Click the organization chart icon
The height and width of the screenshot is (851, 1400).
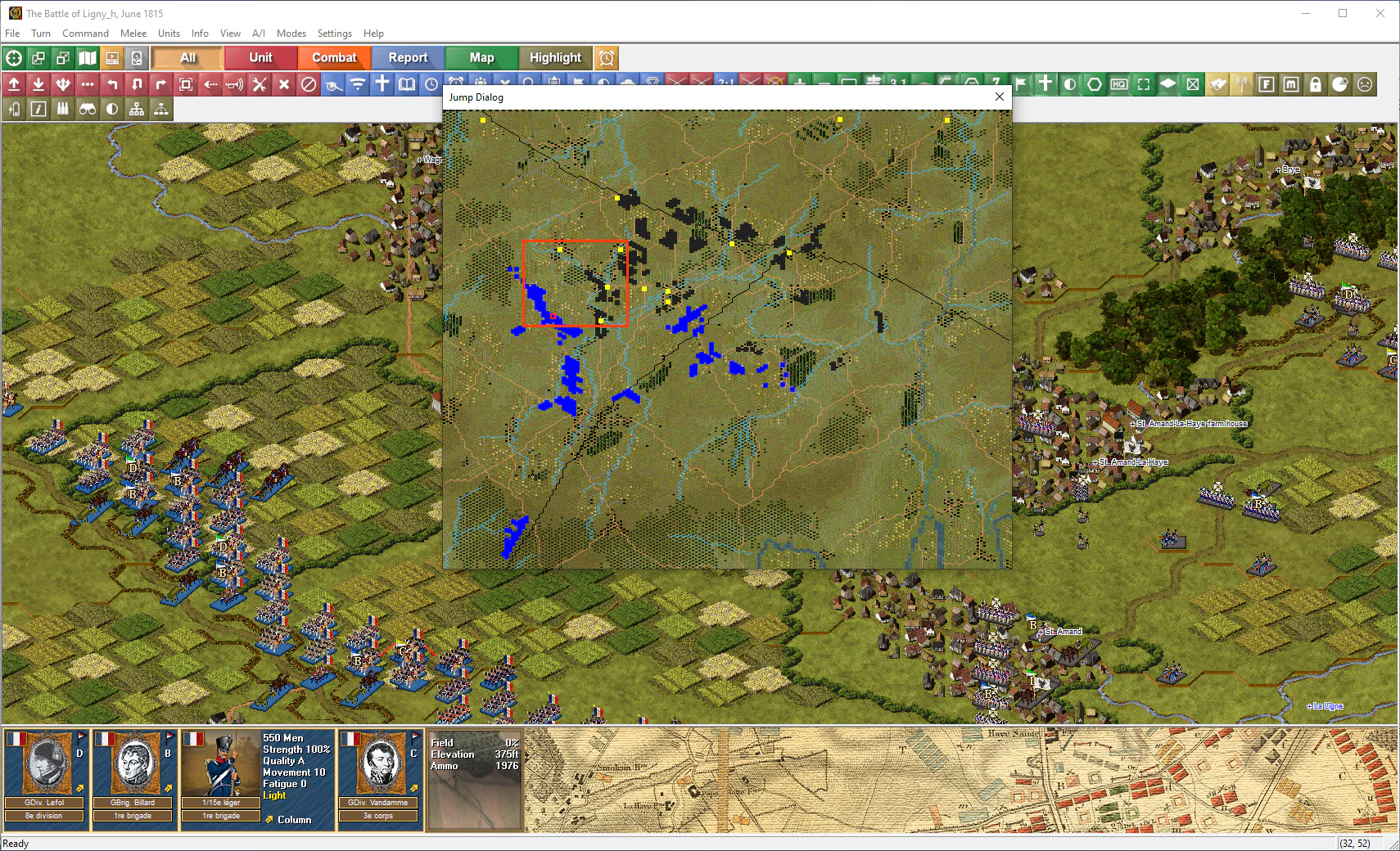(x=137, y=109)
